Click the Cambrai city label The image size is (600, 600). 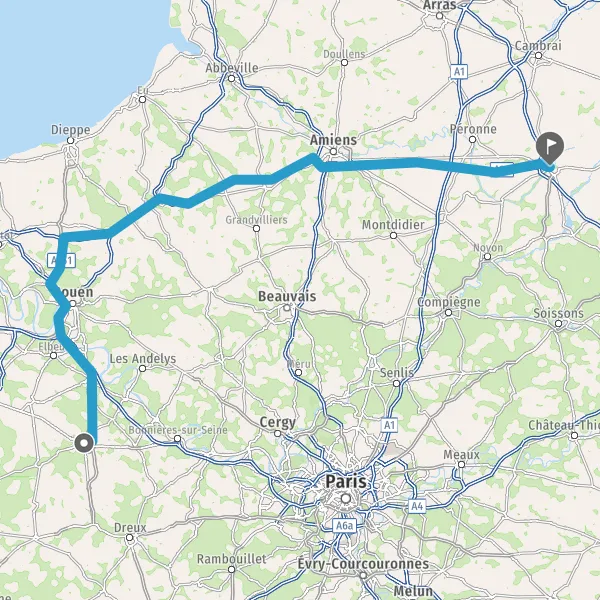click(x=538, y=46)
